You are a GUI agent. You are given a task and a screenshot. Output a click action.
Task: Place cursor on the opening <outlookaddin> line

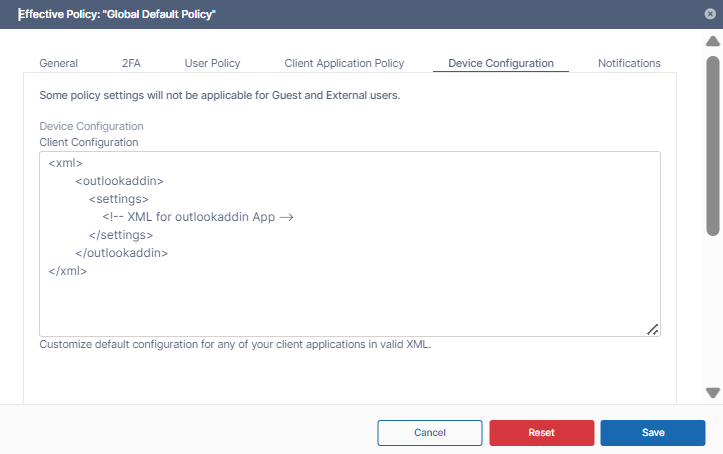119,181
